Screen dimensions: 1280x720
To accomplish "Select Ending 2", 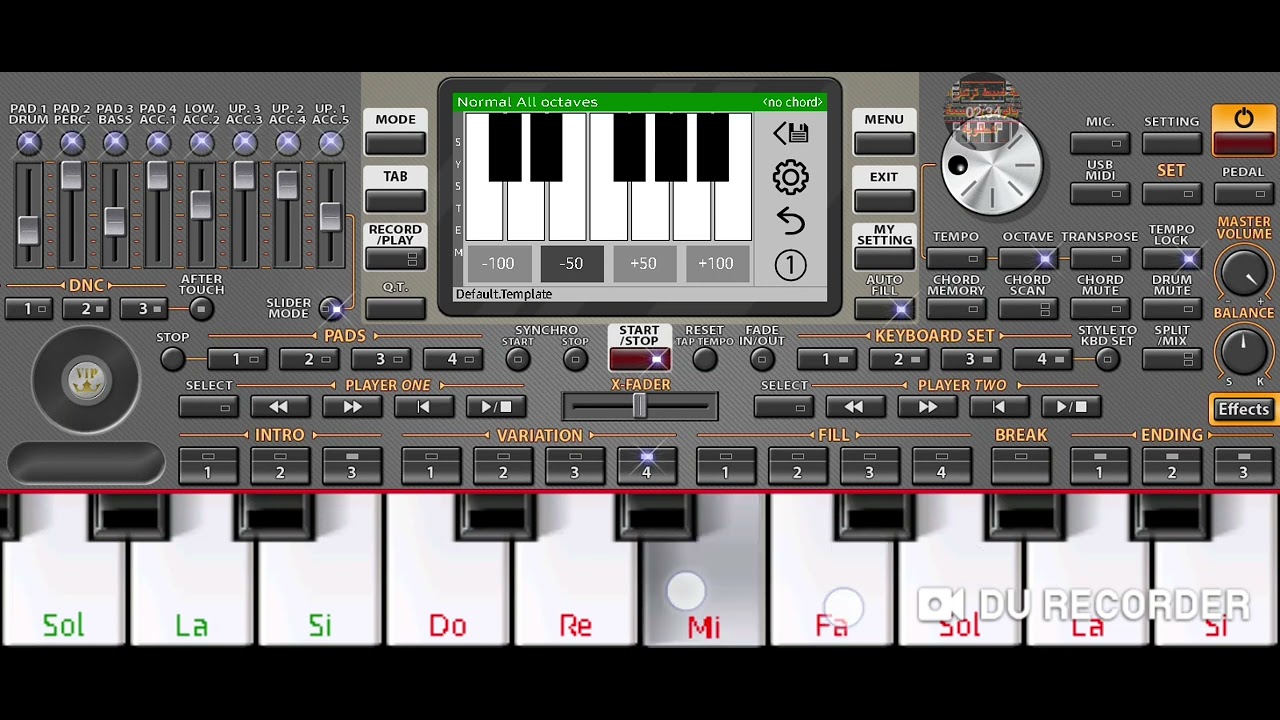I will pyautogui.click(x=1172, y=466).
